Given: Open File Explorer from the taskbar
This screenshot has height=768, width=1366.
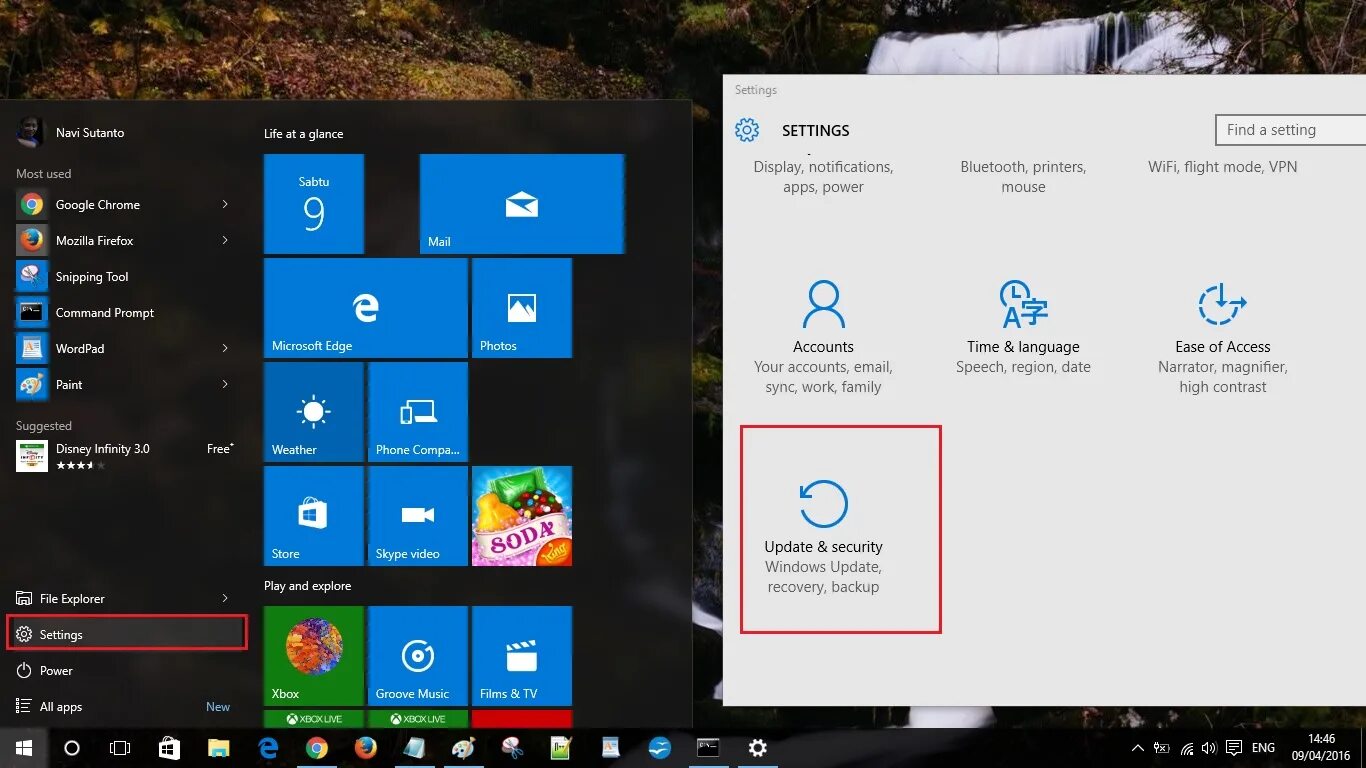Looking at the screenshot, I should pos(219,748).
